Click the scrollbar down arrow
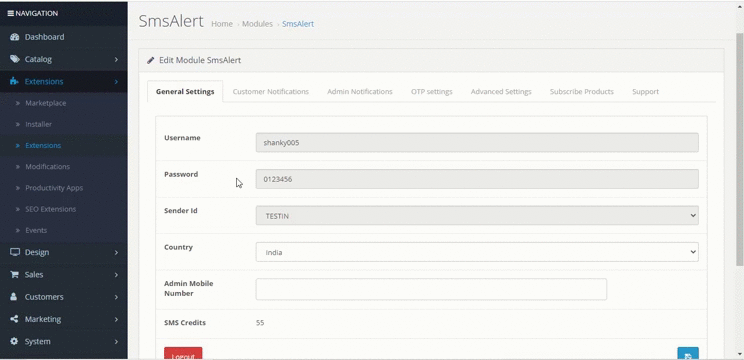 click(x=740, y=354)
